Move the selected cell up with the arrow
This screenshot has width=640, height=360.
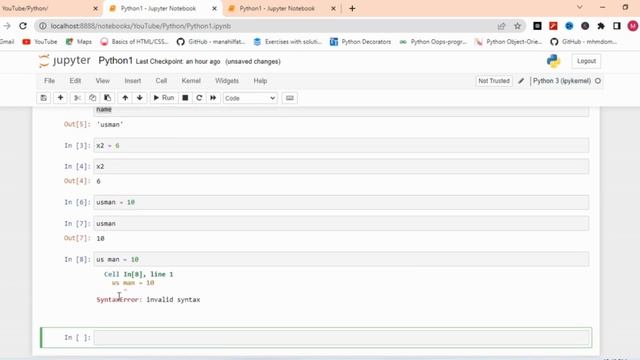pos(125,98)
